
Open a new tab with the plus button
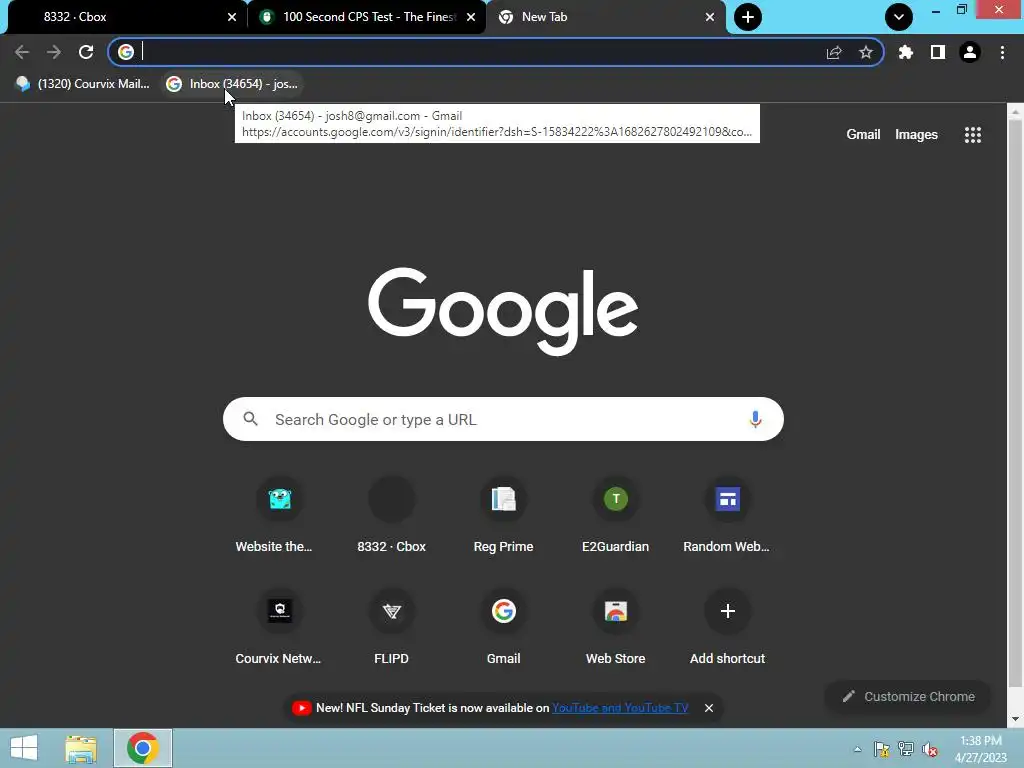tap(748, 17)
